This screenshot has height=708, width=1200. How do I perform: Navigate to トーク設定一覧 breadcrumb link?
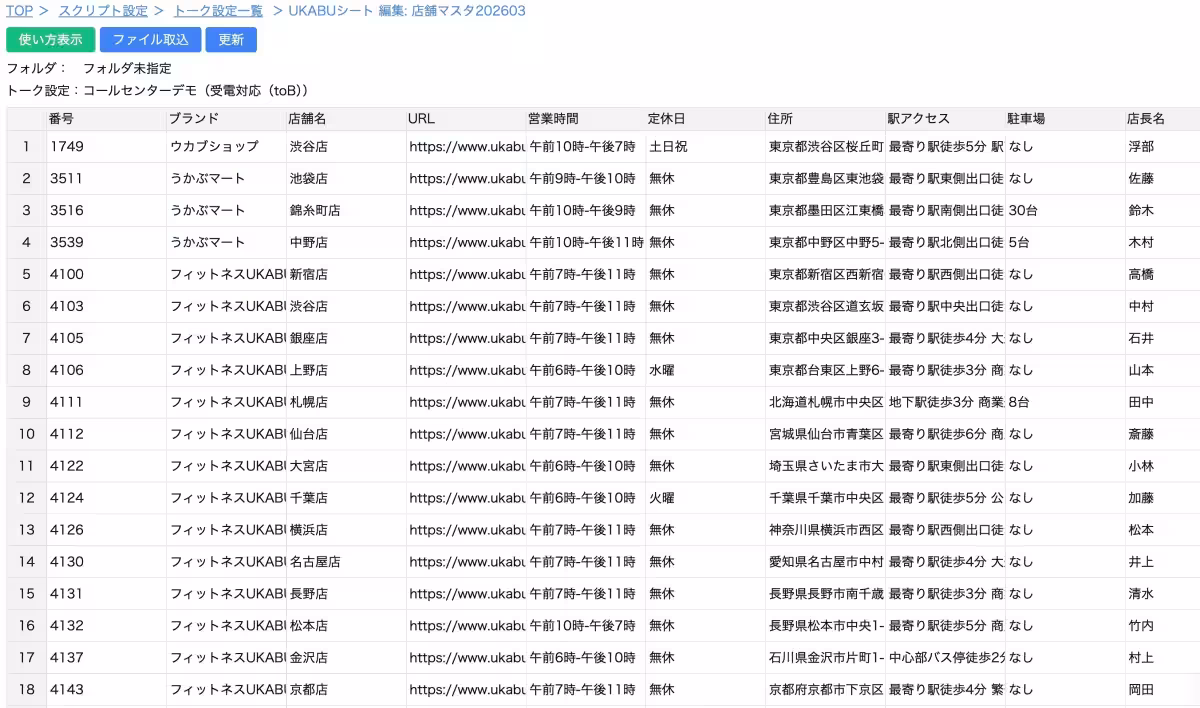(x=218, y=11)
